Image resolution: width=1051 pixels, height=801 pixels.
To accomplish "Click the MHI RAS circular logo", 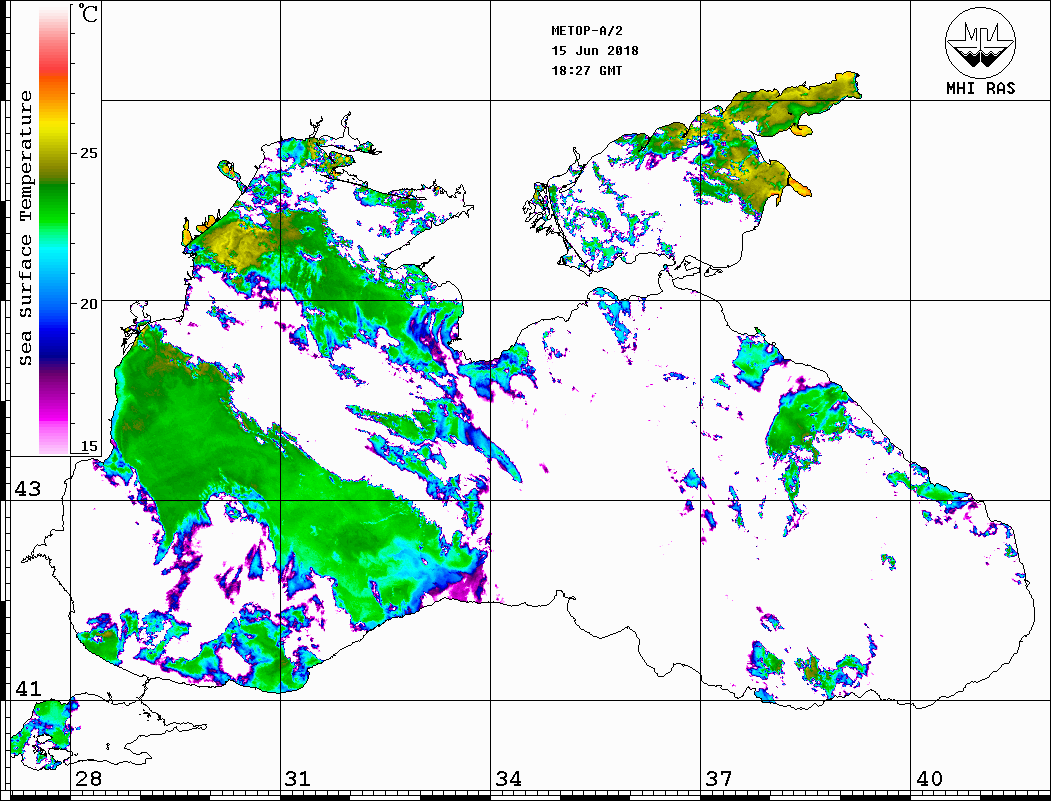I will click(980, 43).
